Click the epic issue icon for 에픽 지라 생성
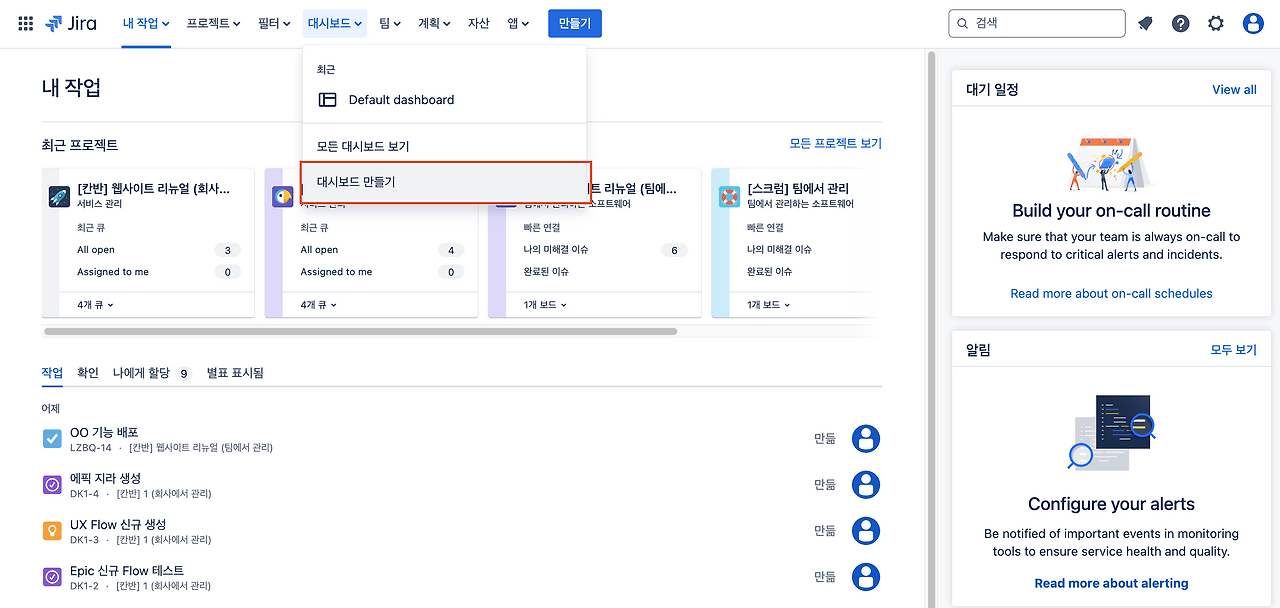 (51, 484)
